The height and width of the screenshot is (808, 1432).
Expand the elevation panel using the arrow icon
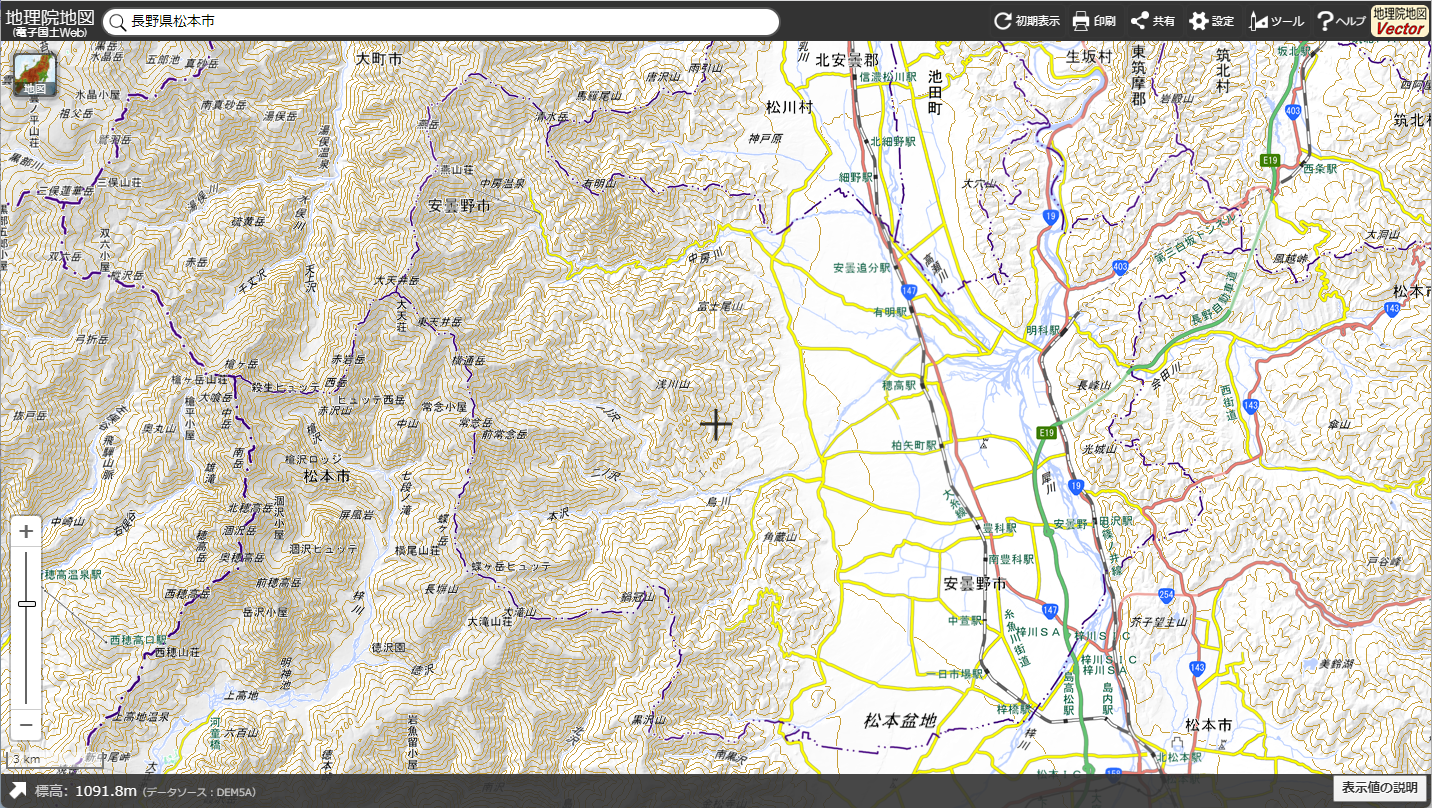coord(18,791)
